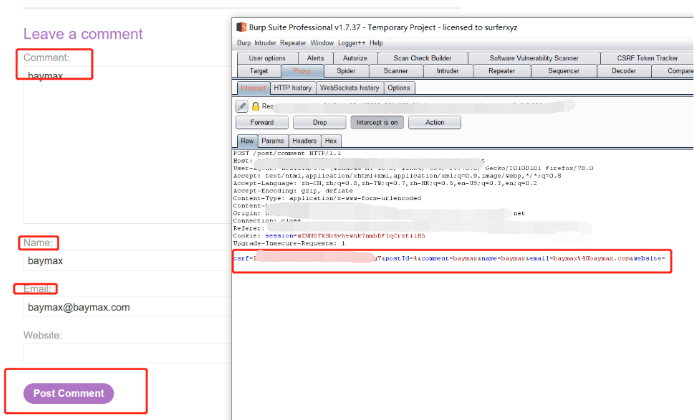Screen dimensions: 696x420
Task: Switch to the Intruder tool tab
Action: click(x=448, y=71)
